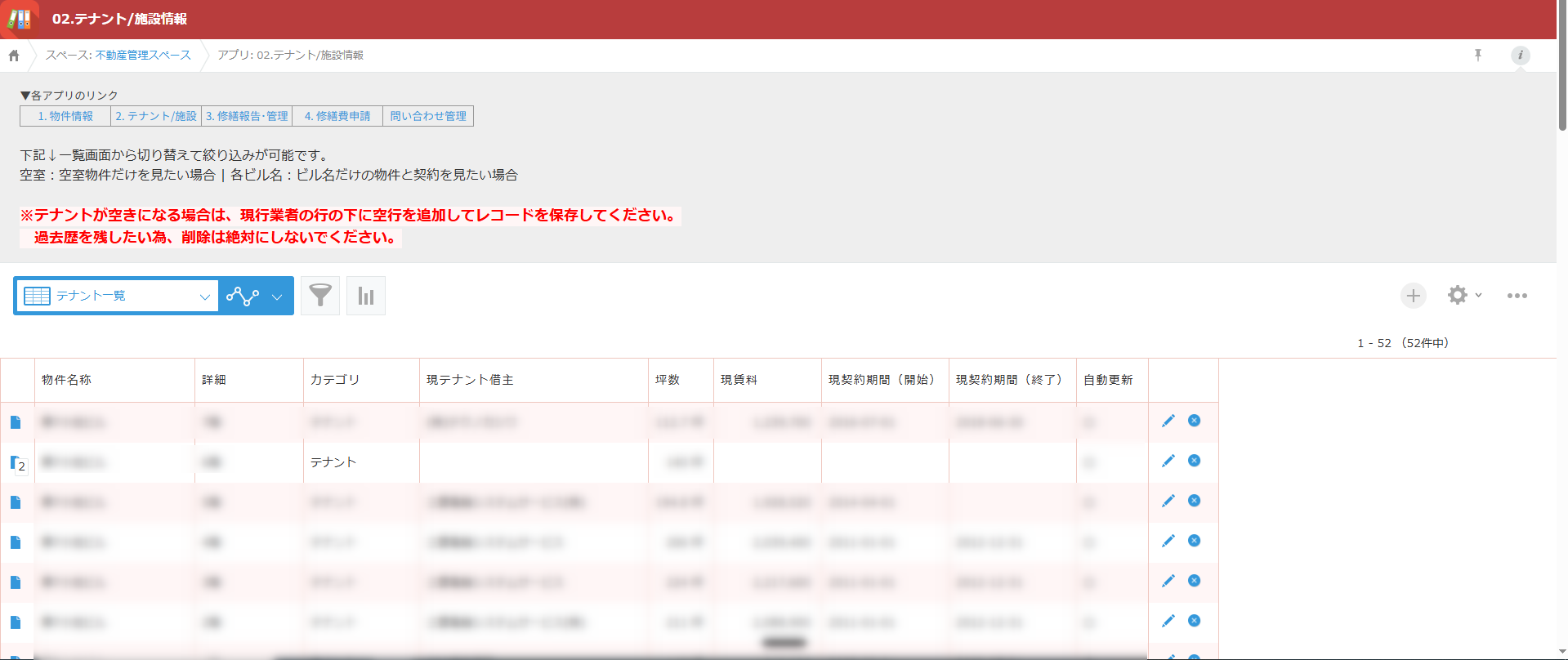The image size is (1568, 660).
Task: Open the 1. 物件情報 app link
Action: pyautogui.click(x=65, y=116)
